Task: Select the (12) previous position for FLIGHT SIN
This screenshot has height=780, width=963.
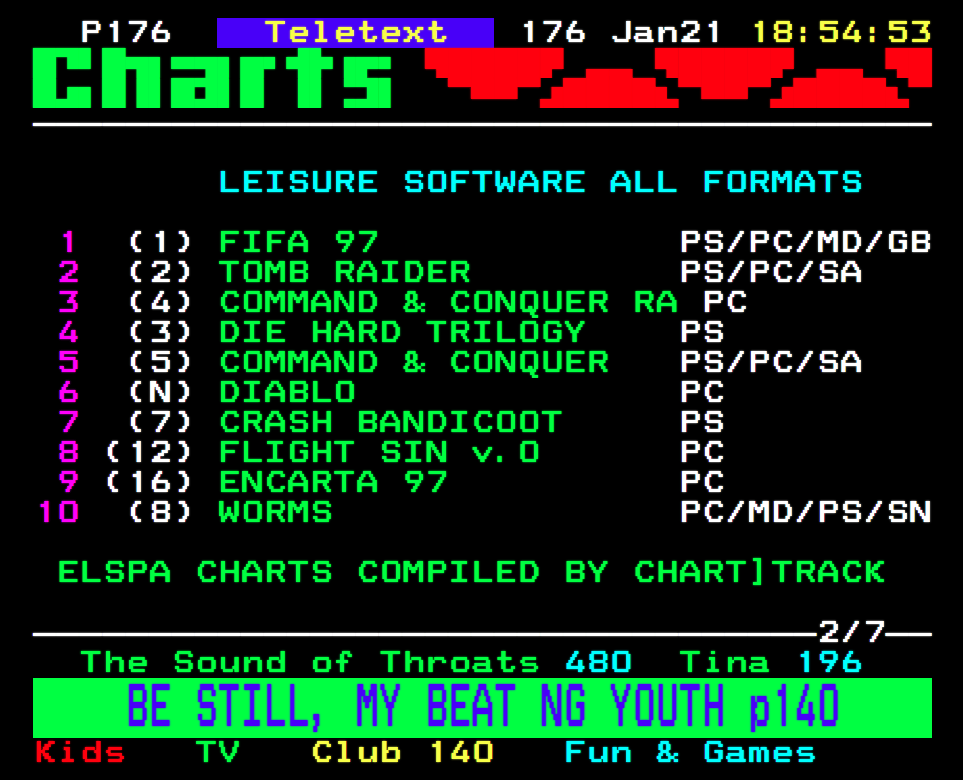Action: pyautogui.click(x=149, y=453)
